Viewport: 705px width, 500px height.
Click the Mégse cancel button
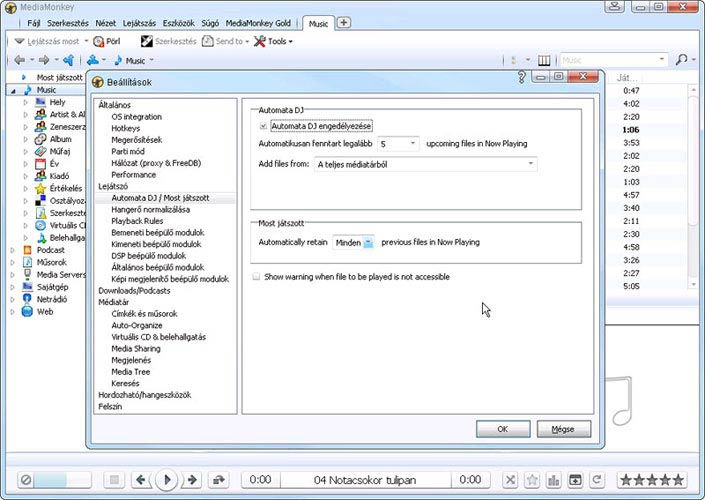563,429
